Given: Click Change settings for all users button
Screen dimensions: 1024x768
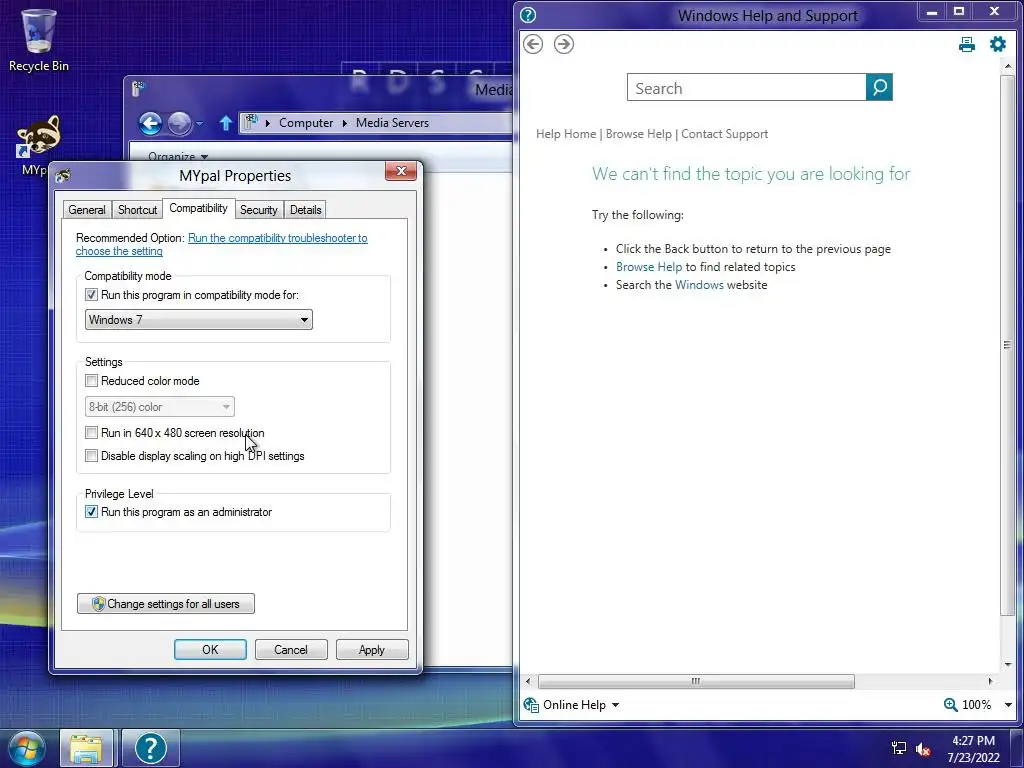Looking at the screenshot, I should [166, 603].
